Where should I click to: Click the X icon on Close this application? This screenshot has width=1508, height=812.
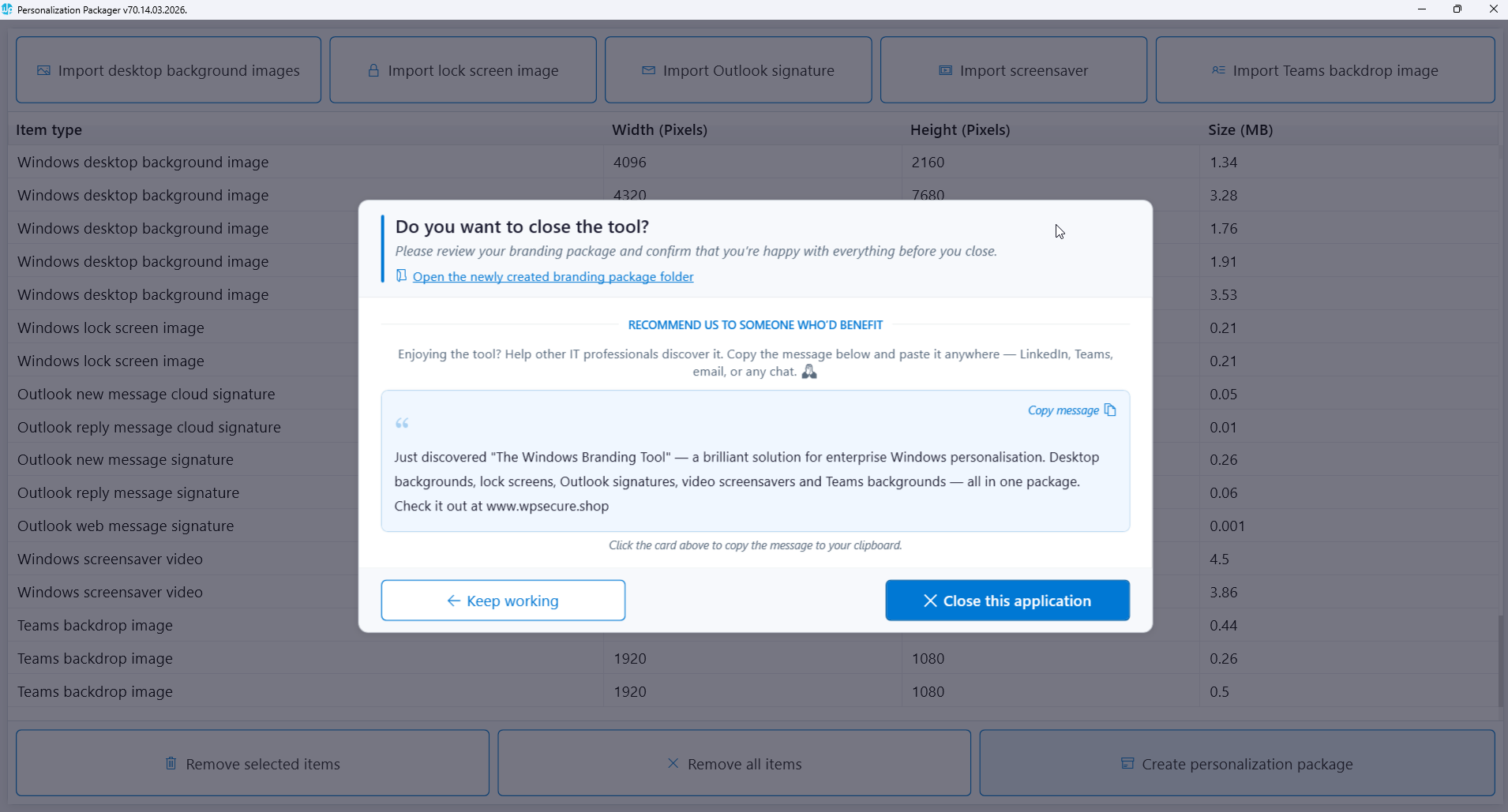click(930, 601)
